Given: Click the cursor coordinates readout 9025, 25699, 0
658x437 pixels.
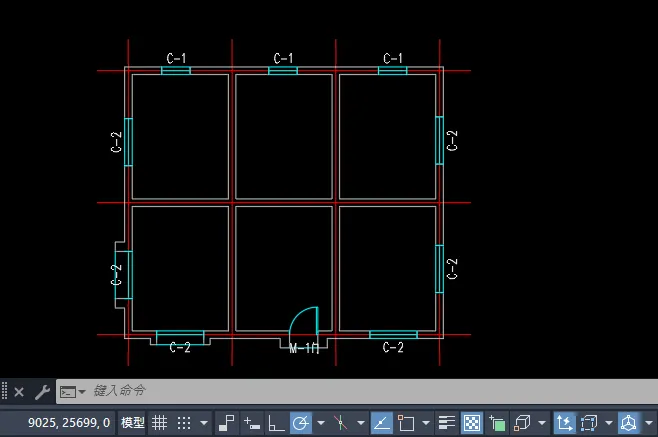Looking at the screenshot, I should click(x=69, y=423).
